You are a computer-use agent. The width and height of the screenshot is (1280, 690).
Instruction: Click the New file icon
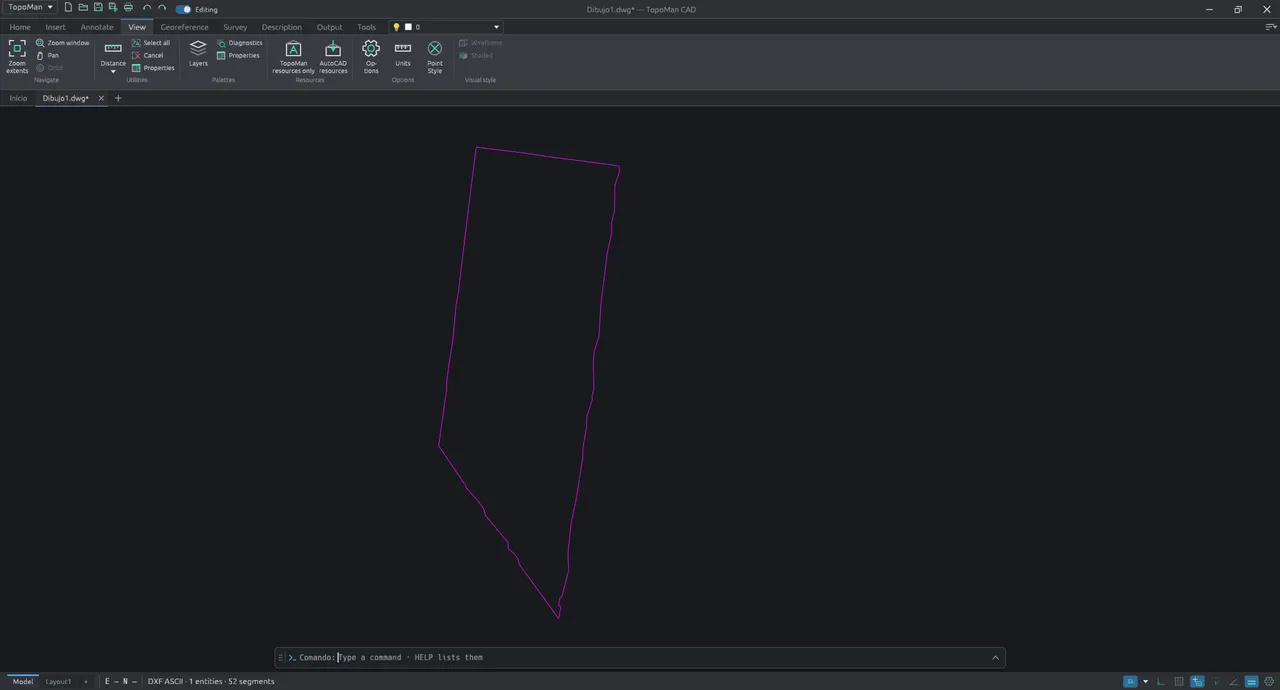68,8
